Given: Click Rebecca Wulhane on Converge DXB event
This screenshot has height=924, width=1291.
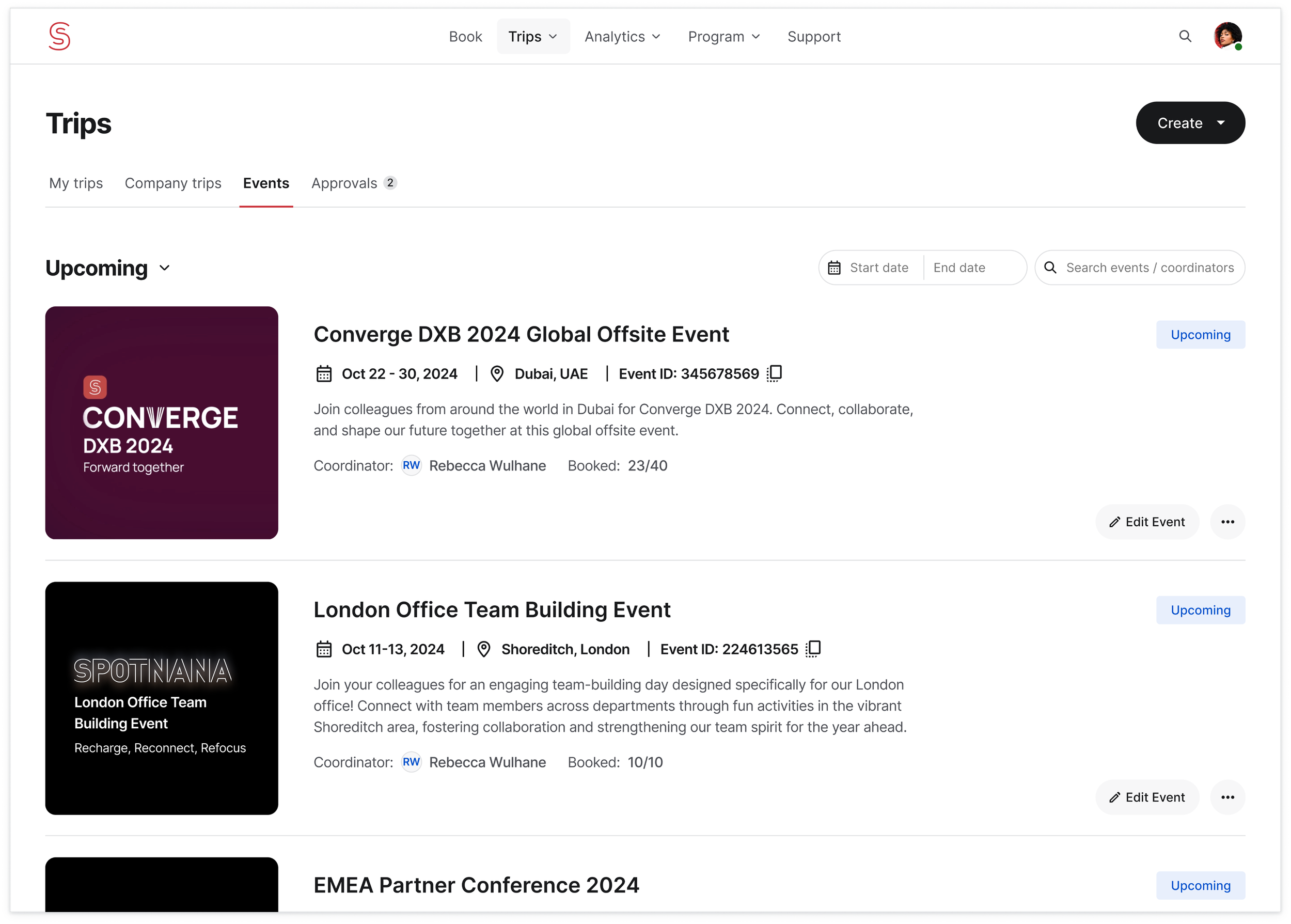Looking at the screenshot, I should pos(487,465).
